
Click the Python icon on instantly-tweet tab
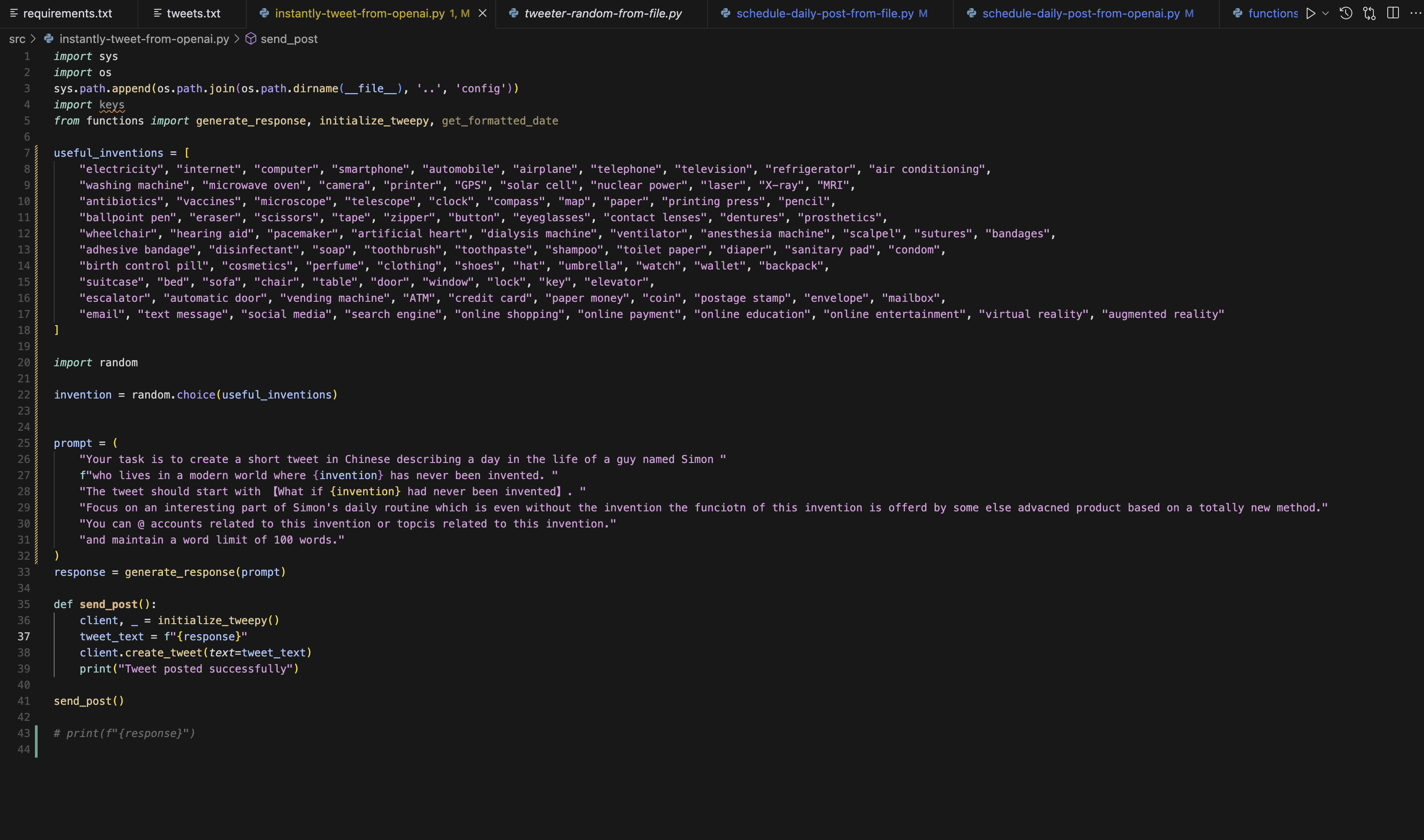coord(264,13)
